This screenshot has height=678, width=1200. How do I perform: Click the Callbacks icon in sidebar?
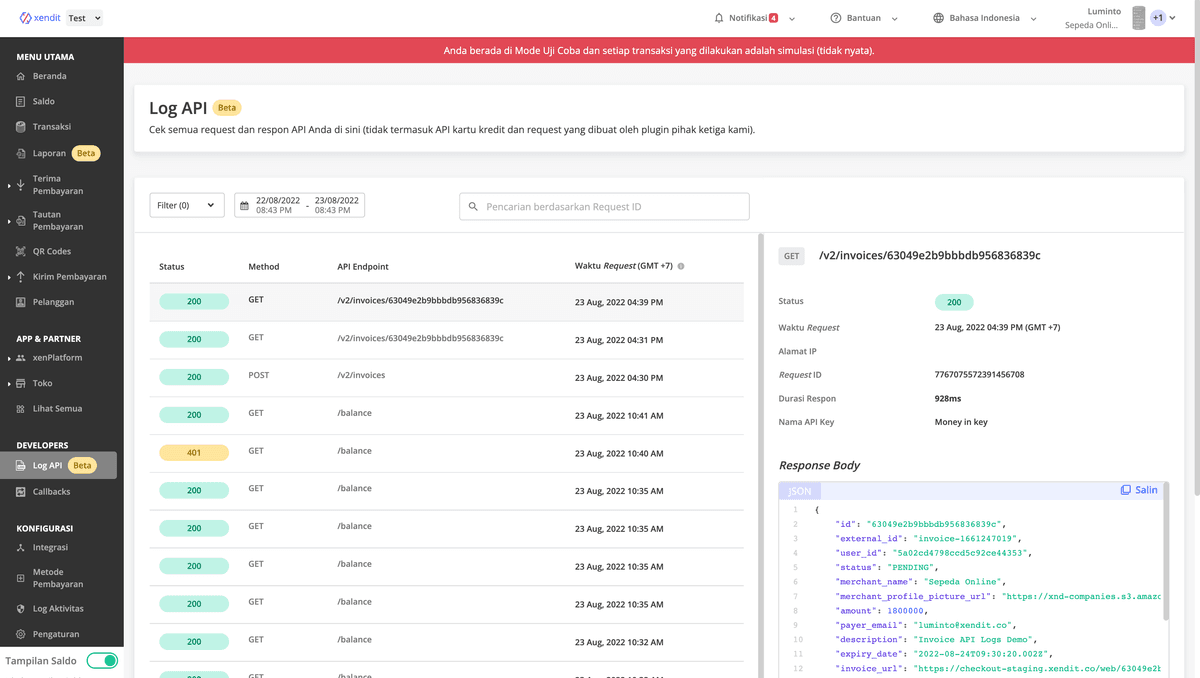tap(21, 492)
